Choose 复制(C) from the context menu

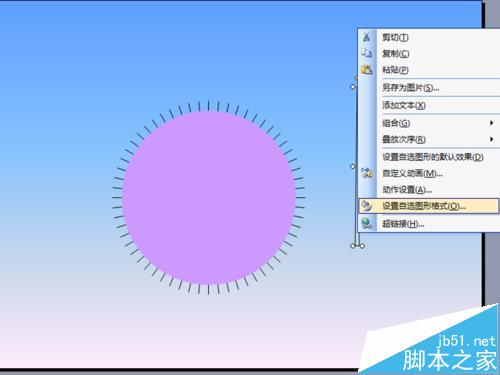click(429, 53)
